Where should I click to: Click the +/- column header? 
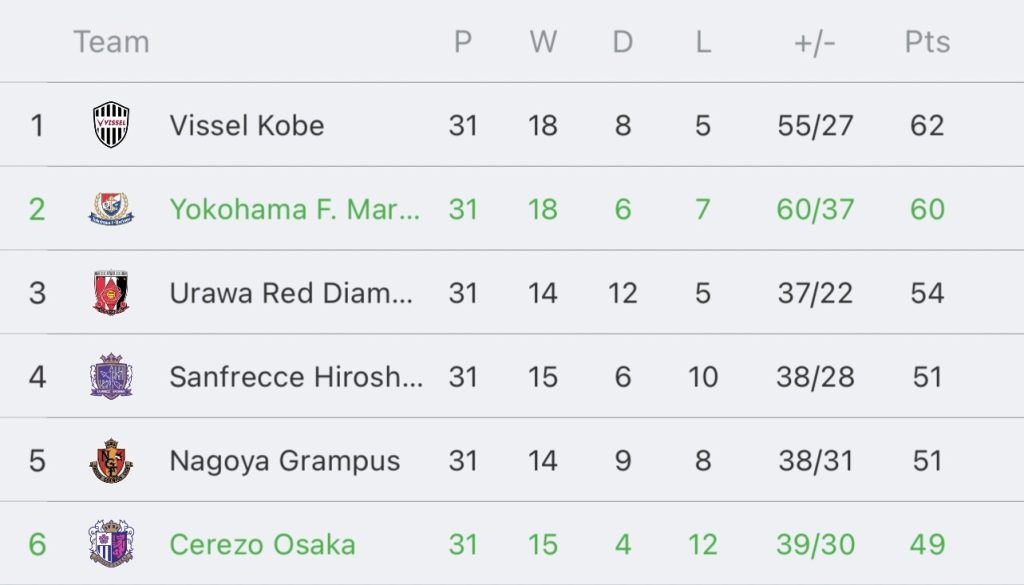[x=815, y=43]
